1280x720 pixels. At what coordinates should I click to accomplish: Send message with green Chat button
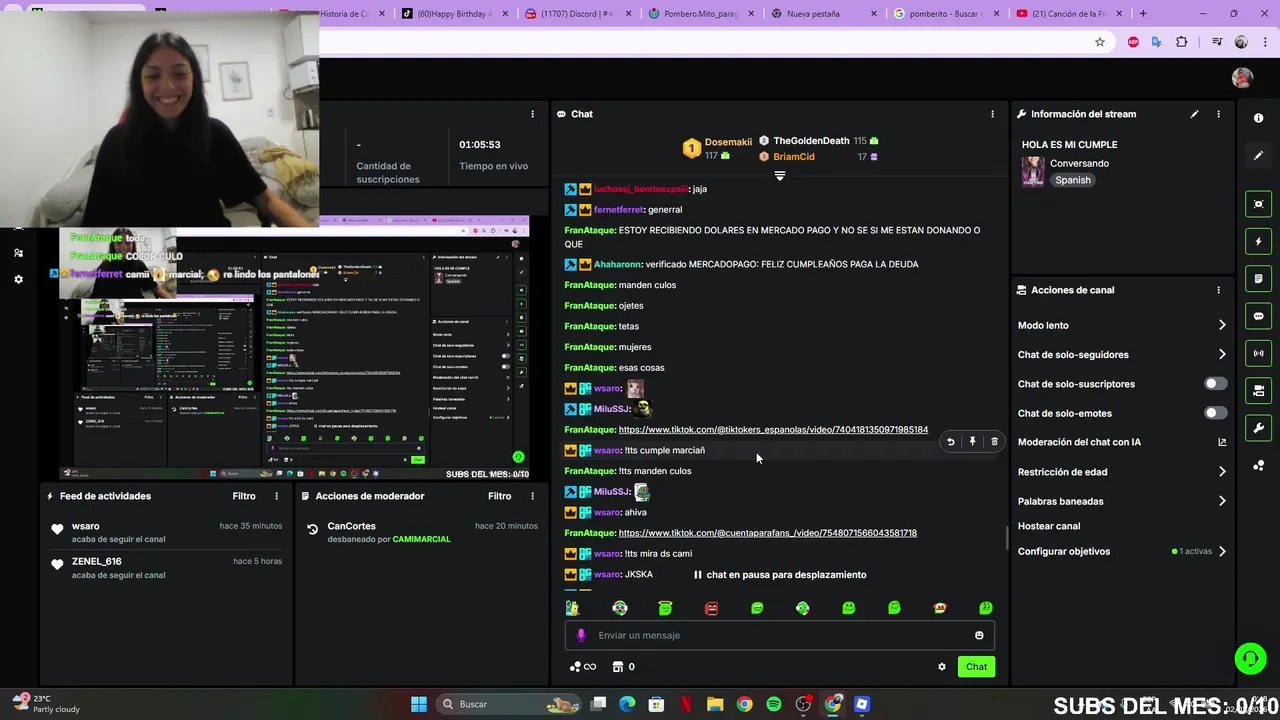[976, 667]
